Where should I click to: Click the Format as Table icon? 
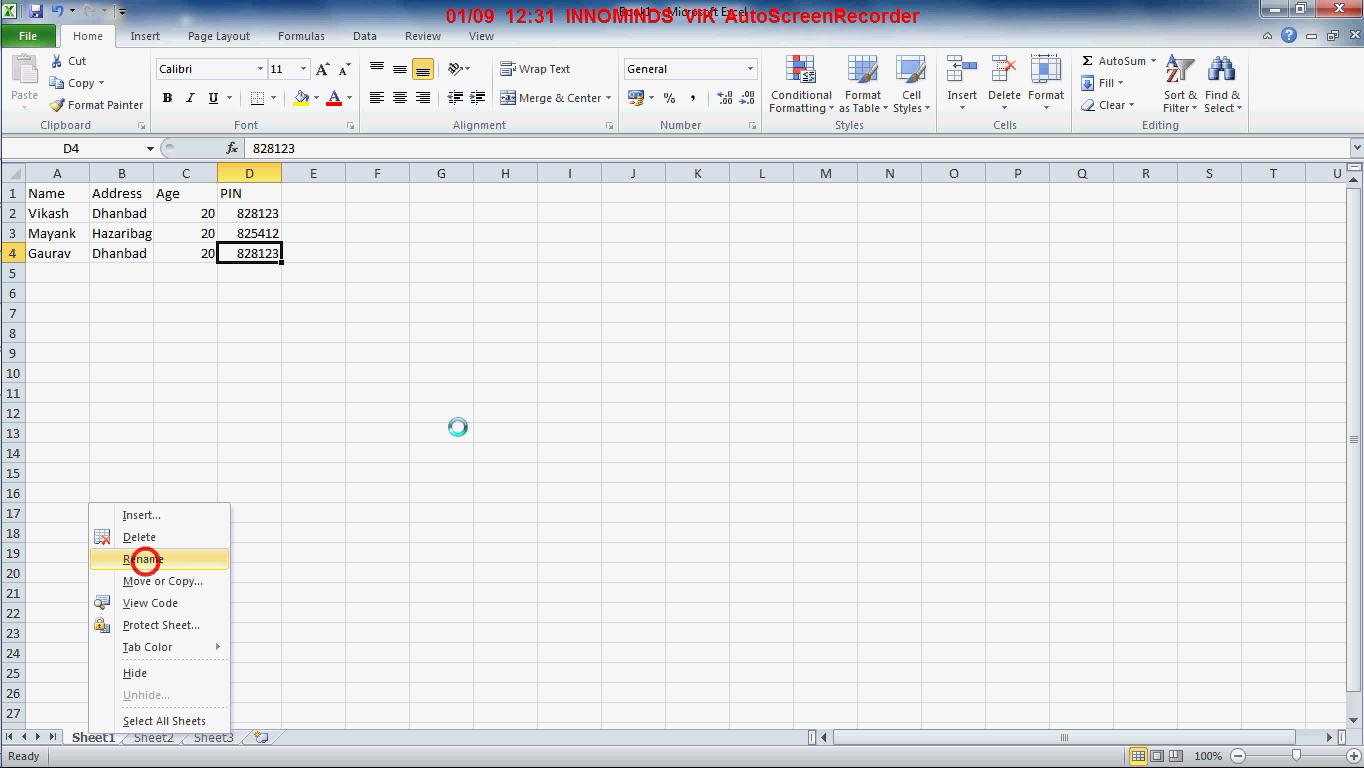tap(862, 70)
